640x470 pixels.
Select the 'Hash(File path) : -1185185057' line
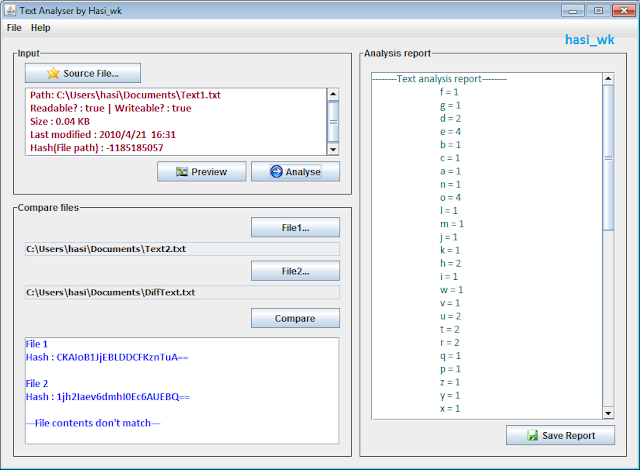(x=96, y=147)
